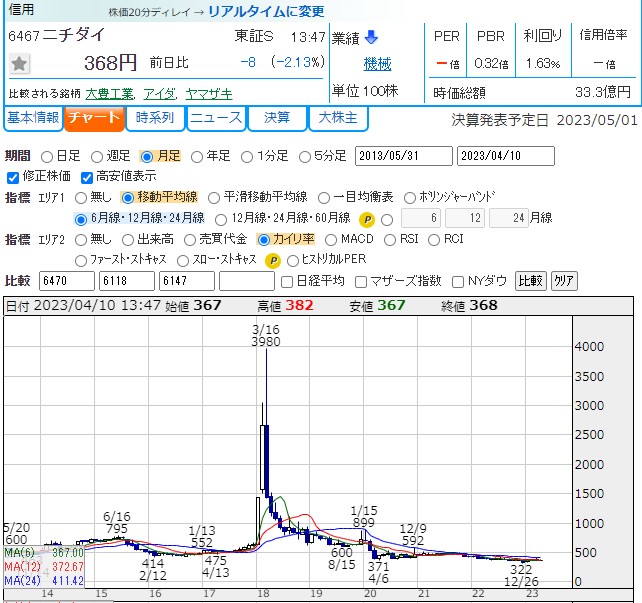The image size is (642, 603).
Task: Switch to the ニュース tab
Action: pyautogui.click(x=216, y=119)
